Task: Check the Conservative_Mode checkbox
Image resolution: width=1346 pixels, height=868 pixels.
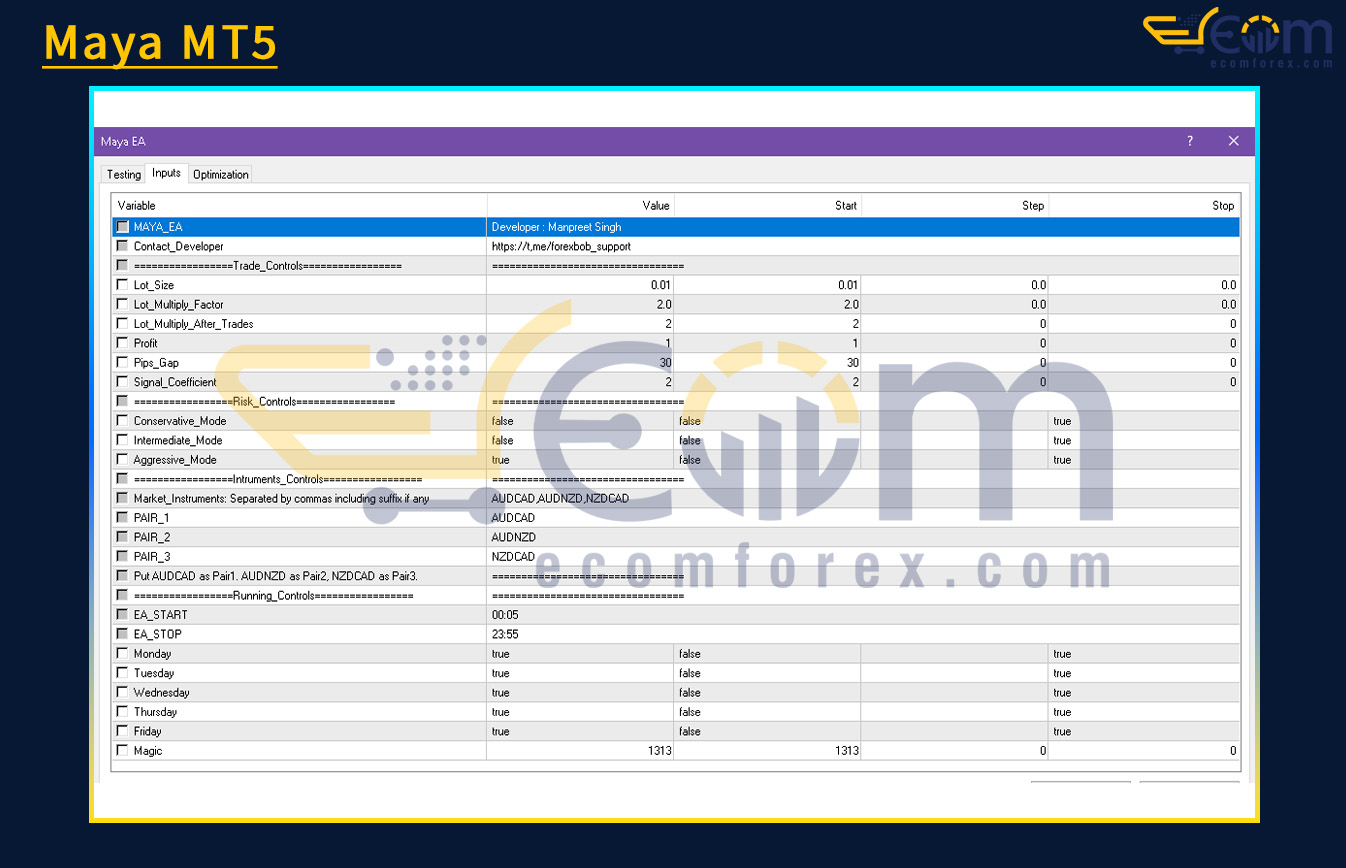Action: (x=122, y=421)
